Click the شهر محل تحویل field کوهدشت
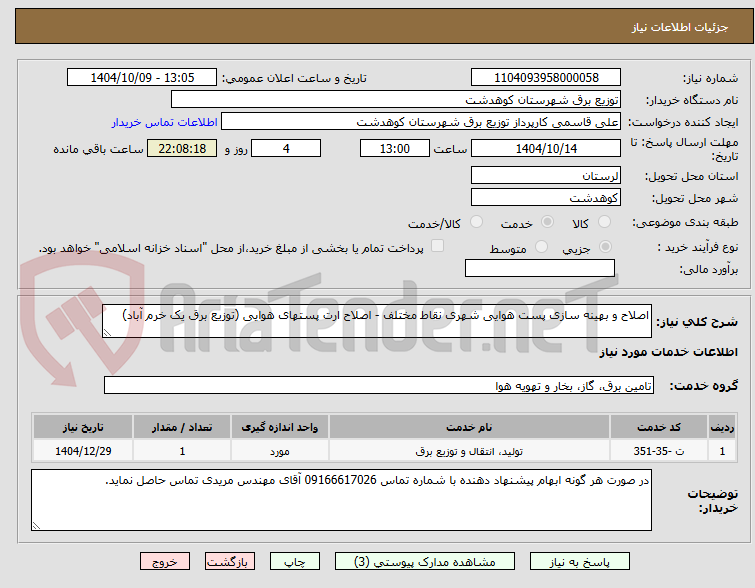 coord(546,197)
